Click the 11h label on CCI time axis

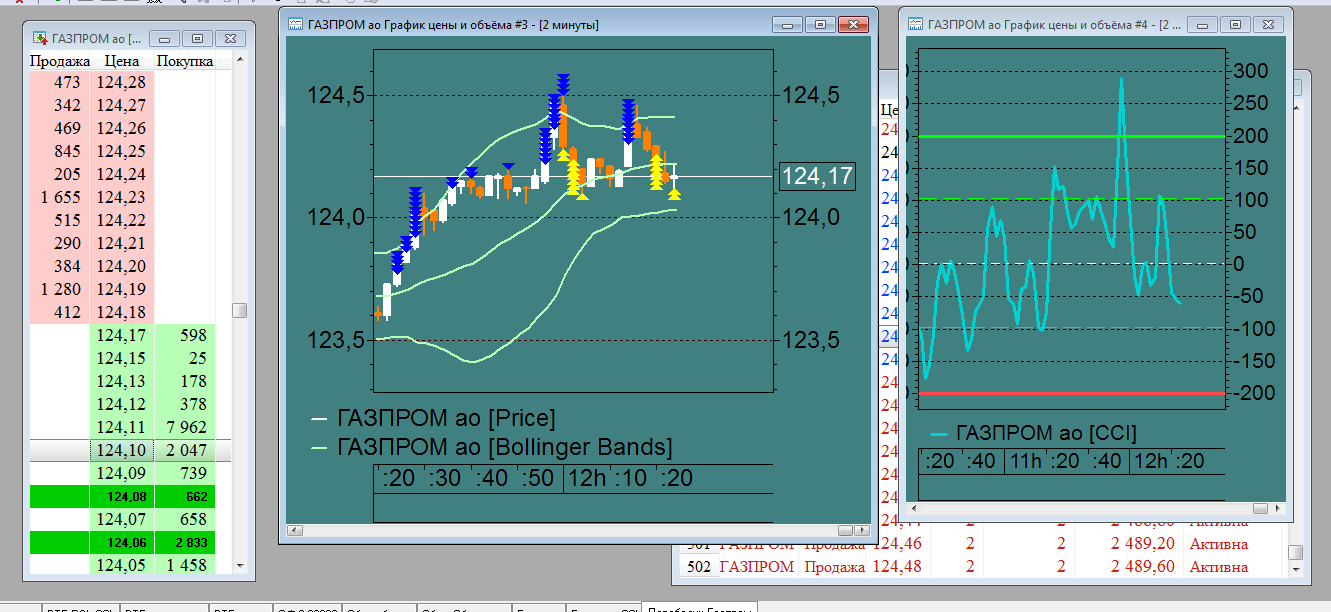click(1025, 461)
